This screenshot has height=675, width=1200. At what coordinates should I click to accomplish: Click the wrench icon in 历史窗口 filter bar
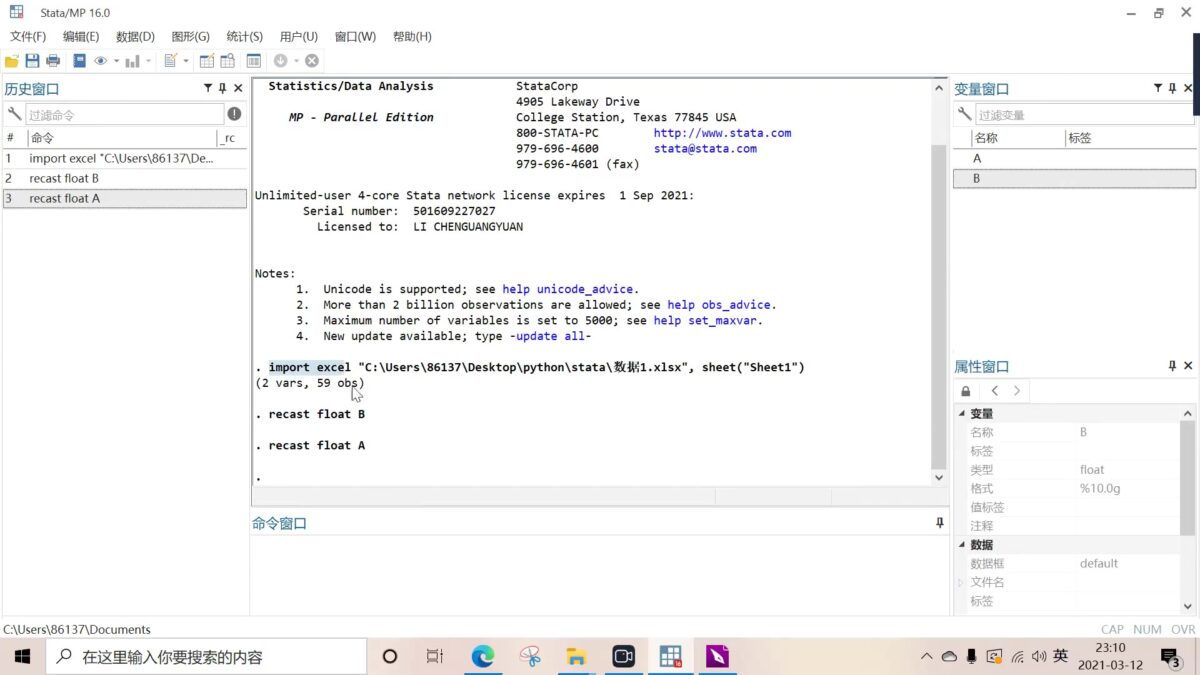14,114
